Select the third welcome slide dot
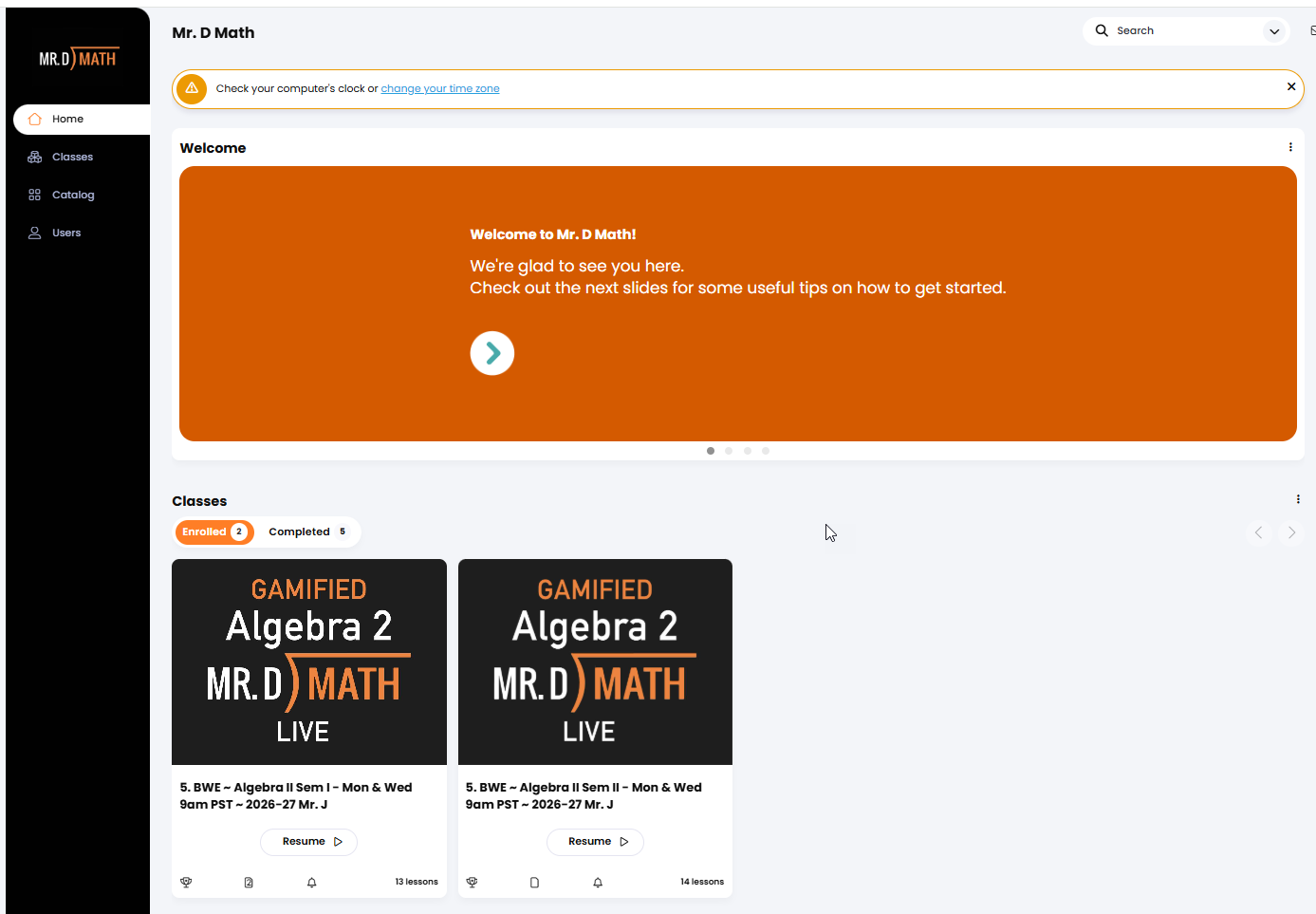 point(748,451)
